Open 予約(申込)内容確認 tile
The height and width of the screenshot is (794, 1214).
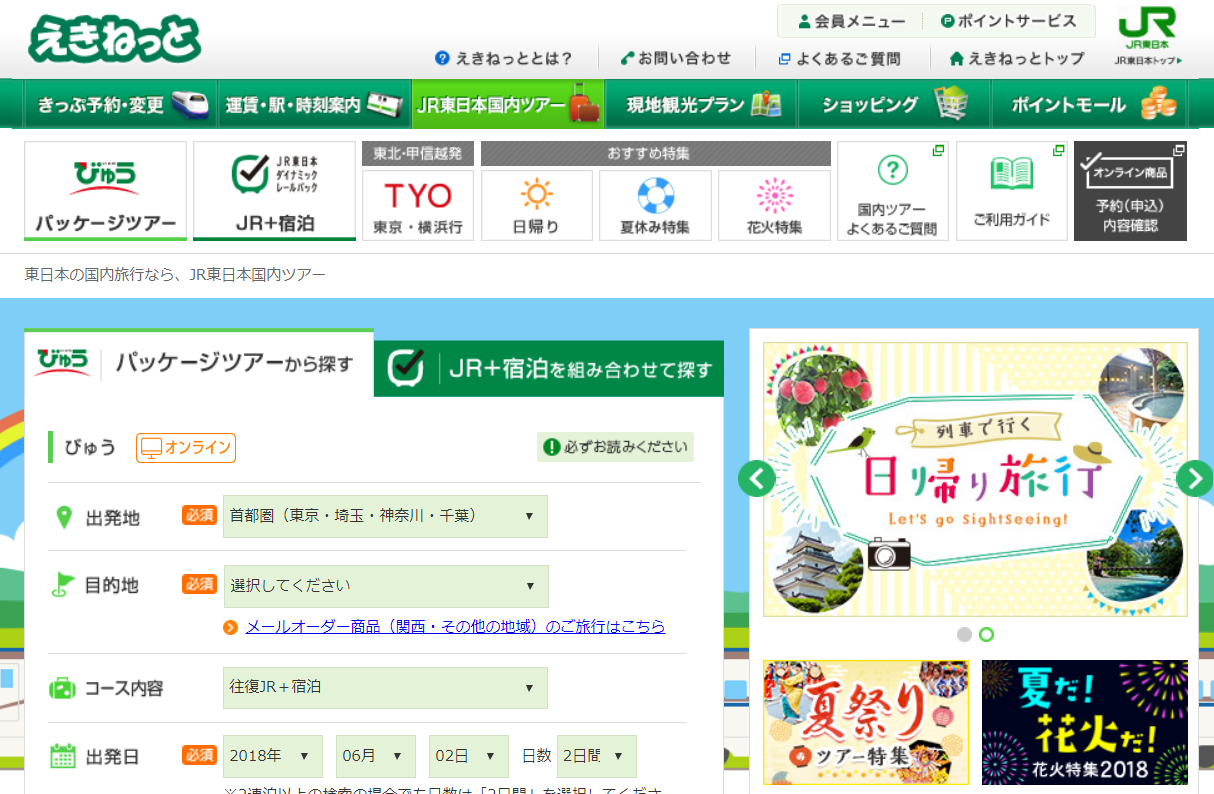click(1130, 191)
